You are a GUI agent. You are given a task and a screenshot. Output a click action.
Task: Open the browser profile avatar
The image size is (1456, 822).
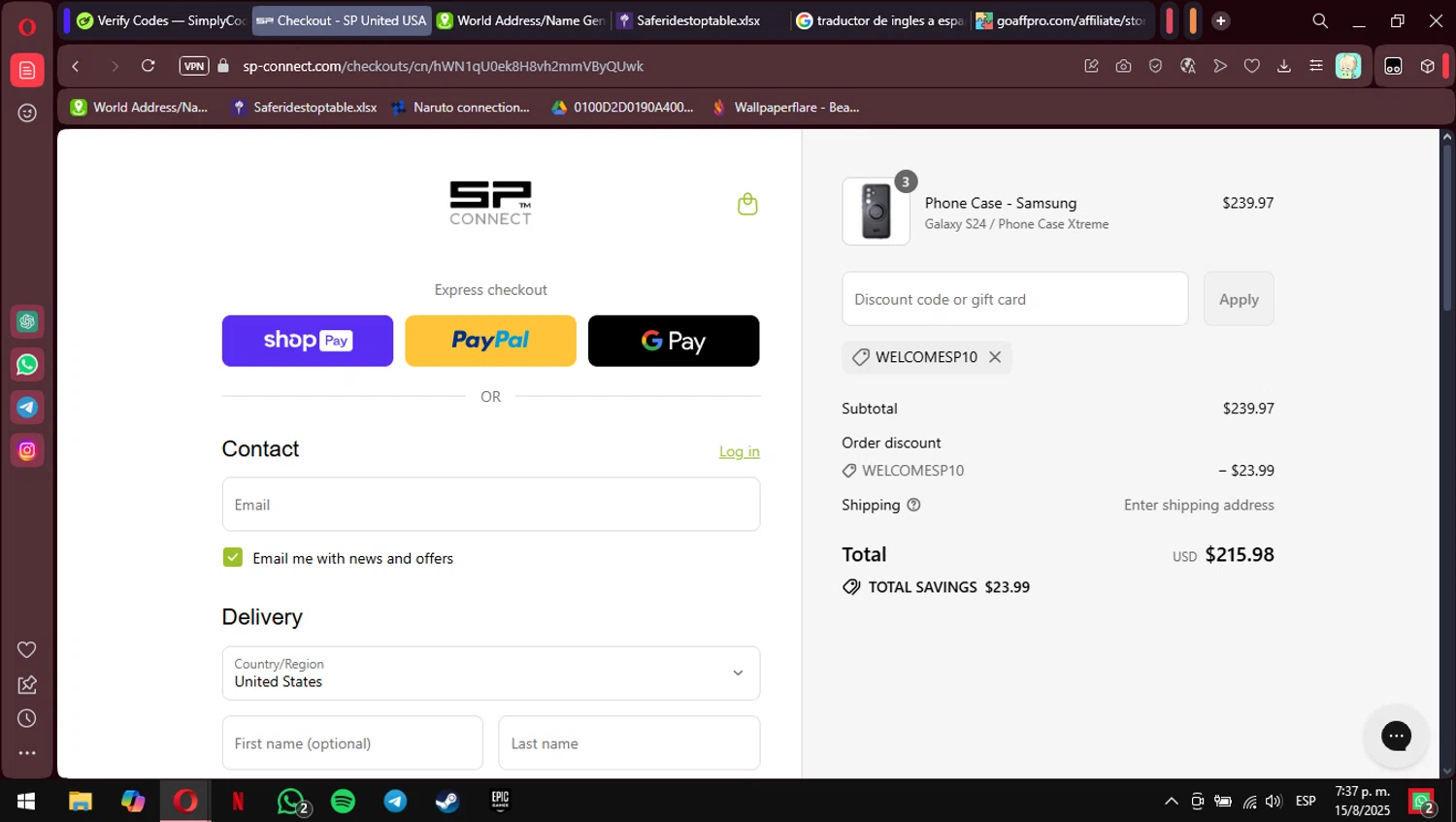coord(1348,66)
